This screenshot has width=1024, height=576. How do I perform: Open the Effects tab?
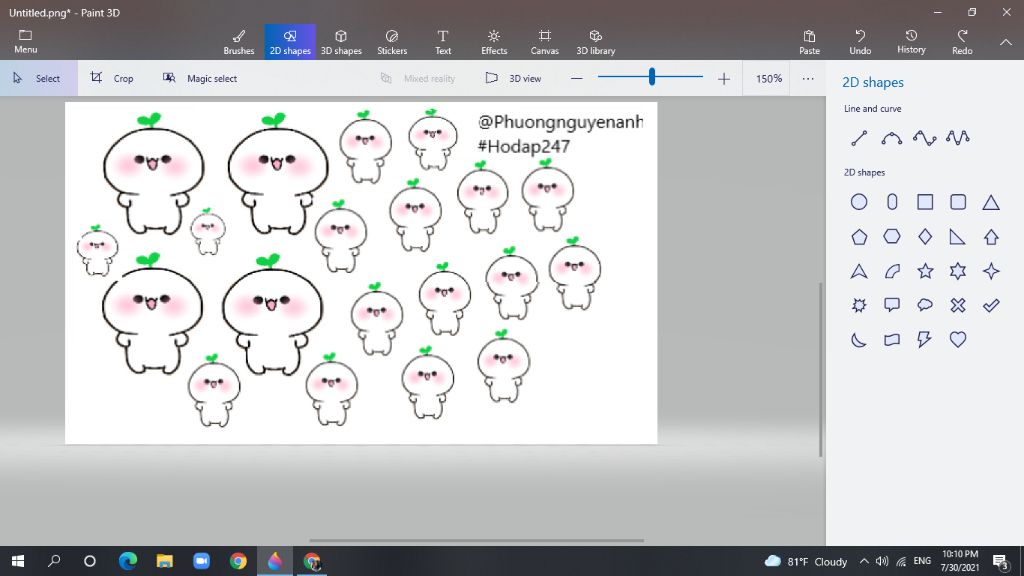click(494, 42)
